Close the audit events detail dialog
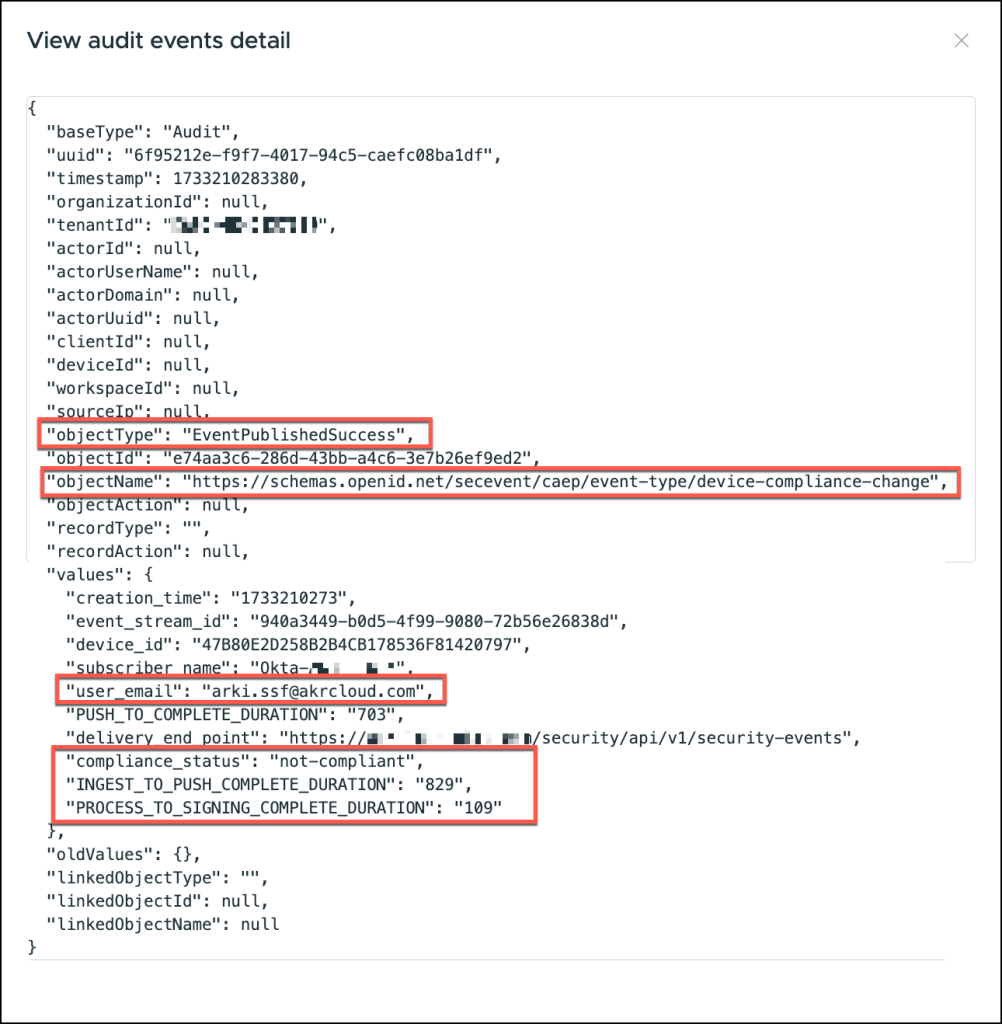1002x1024 pixels. point(961,41)
